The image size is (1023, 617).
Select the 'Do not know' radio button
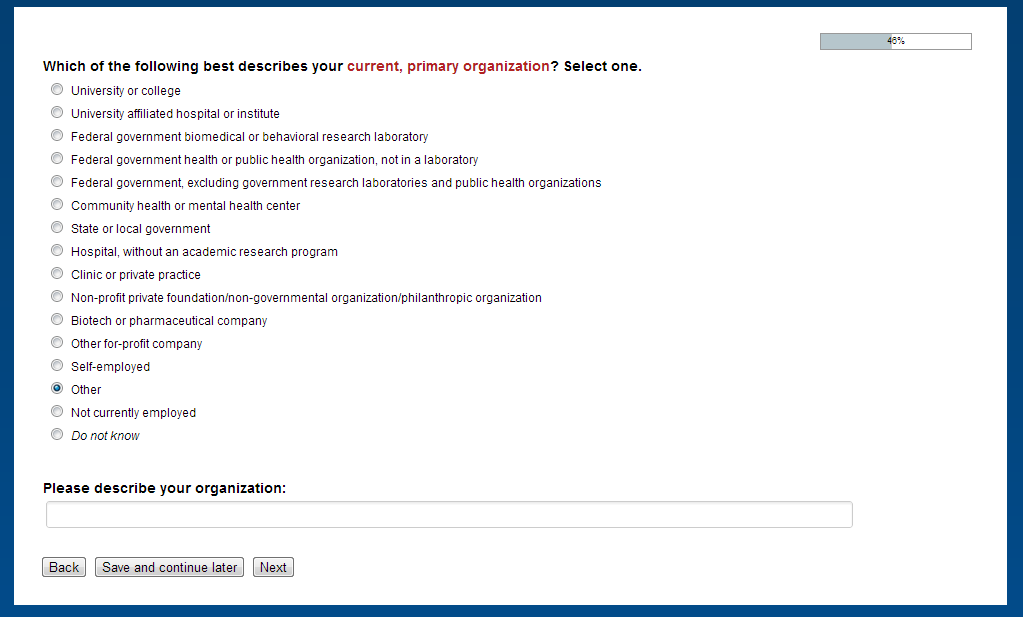tap(57, 435)
